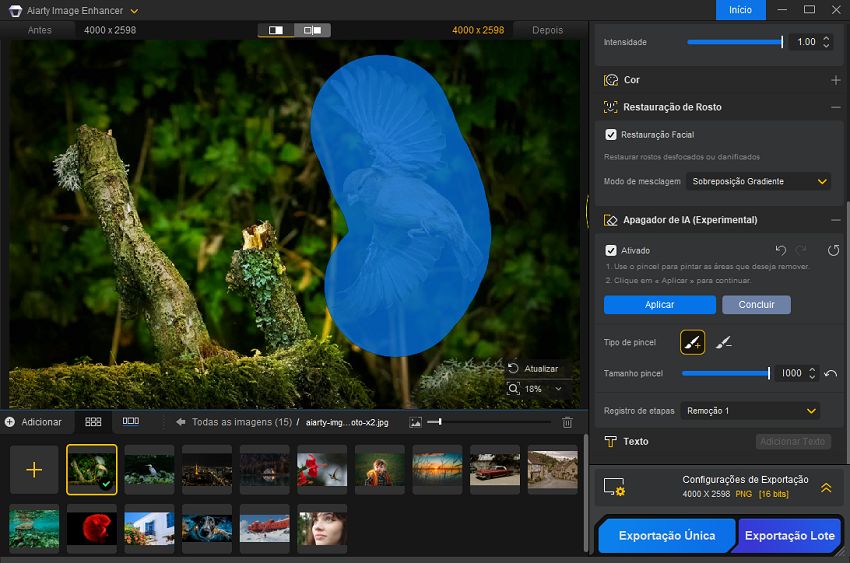Select the child in orange jacket thumbnail

[x=379, y=469]
